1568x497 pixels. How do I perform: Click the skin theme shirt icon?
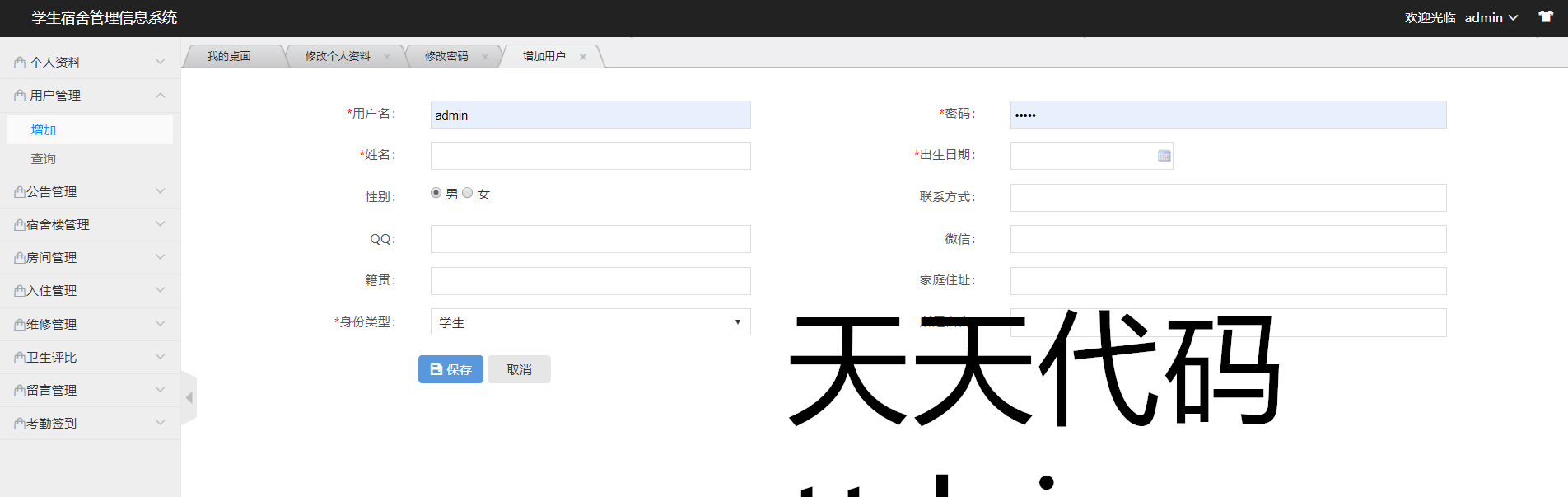point(1546,17)
